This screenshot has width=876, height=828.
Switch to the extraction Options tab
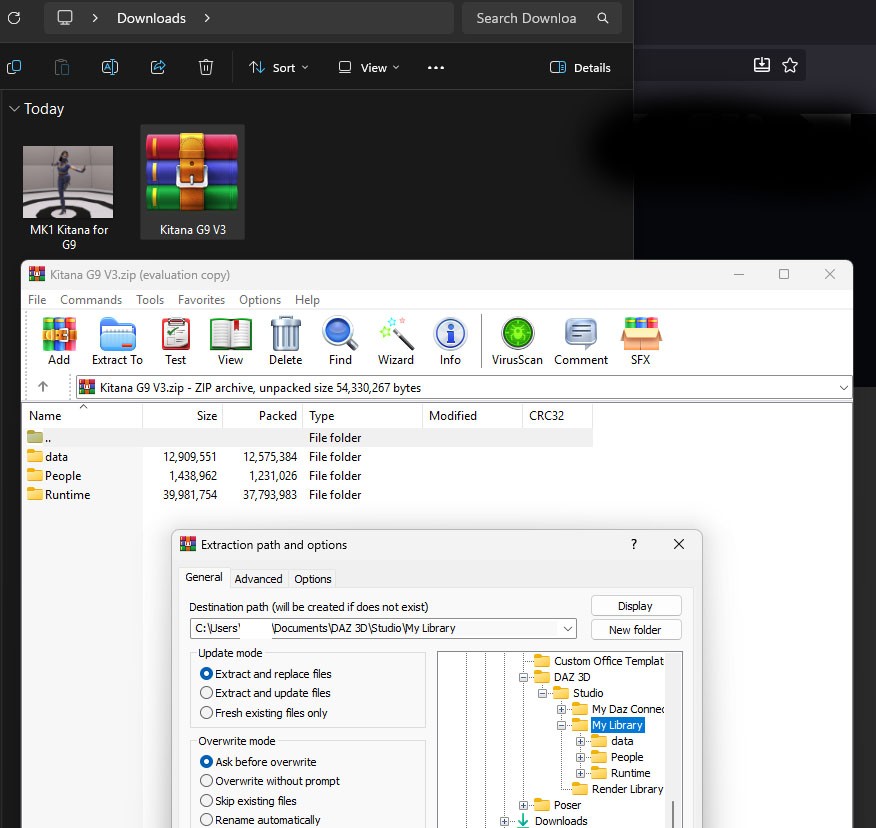click(313, 579)
